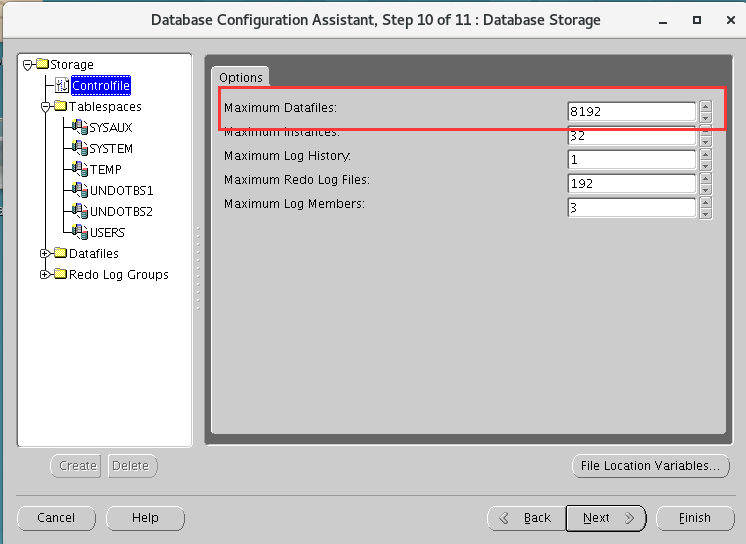Go Back to the previous step
The height and width of the screenshot is (544, 746).
tap(525, 518)
